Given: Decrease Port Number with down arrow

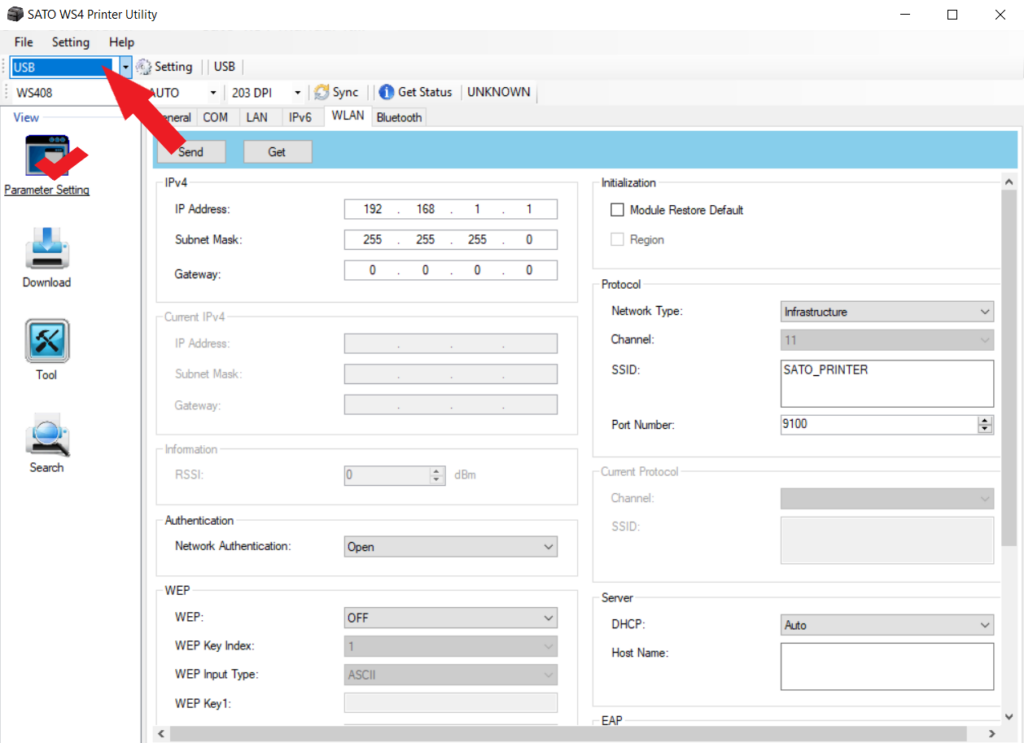Looking at the screenshot, I should (x=985, y=429).
